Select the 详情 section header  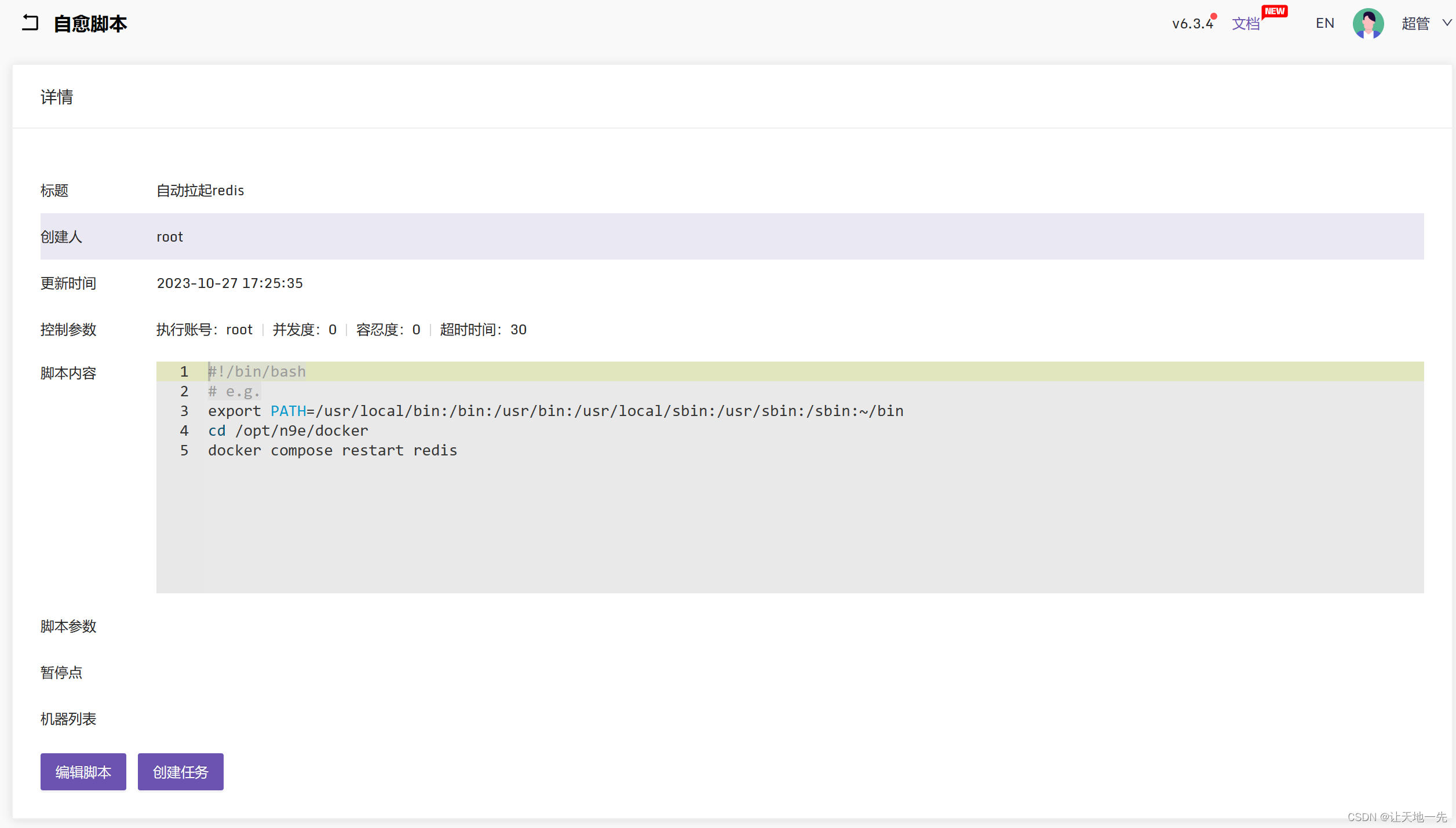(x=57, y=97)
